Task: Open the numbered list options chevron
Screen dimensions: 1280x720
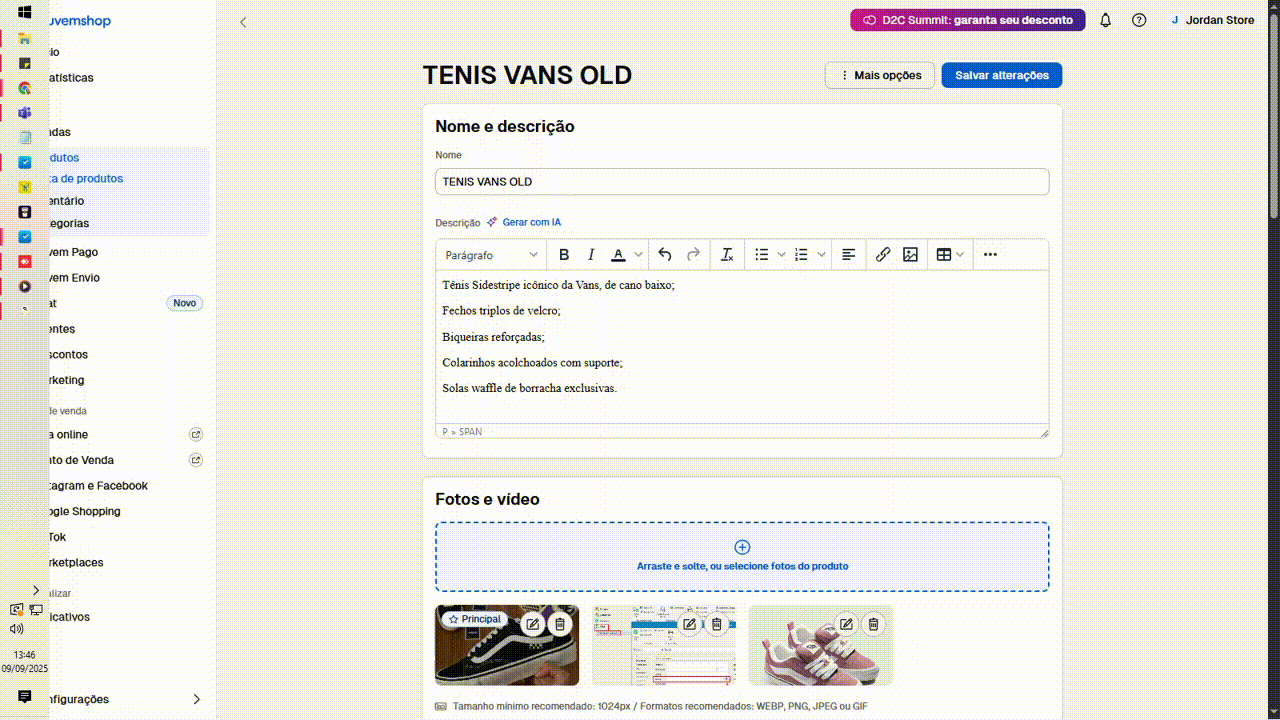Action: point(821,254)
